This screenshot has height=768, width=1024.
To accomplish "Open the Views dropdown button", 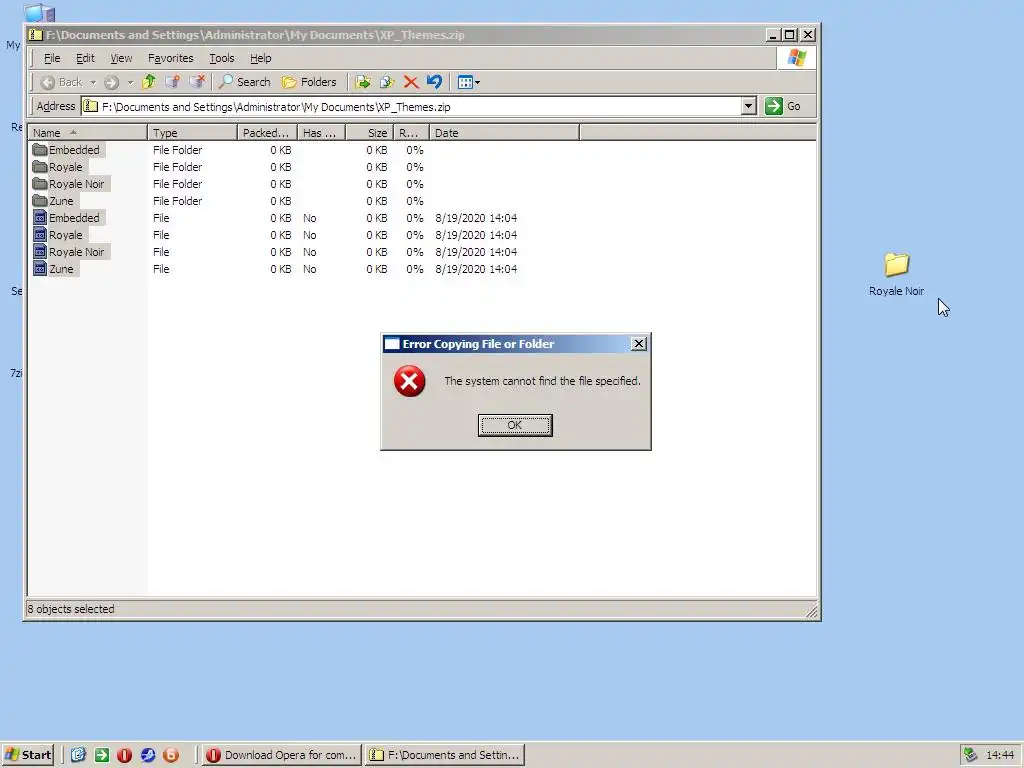I will click(x=468, y=82).
